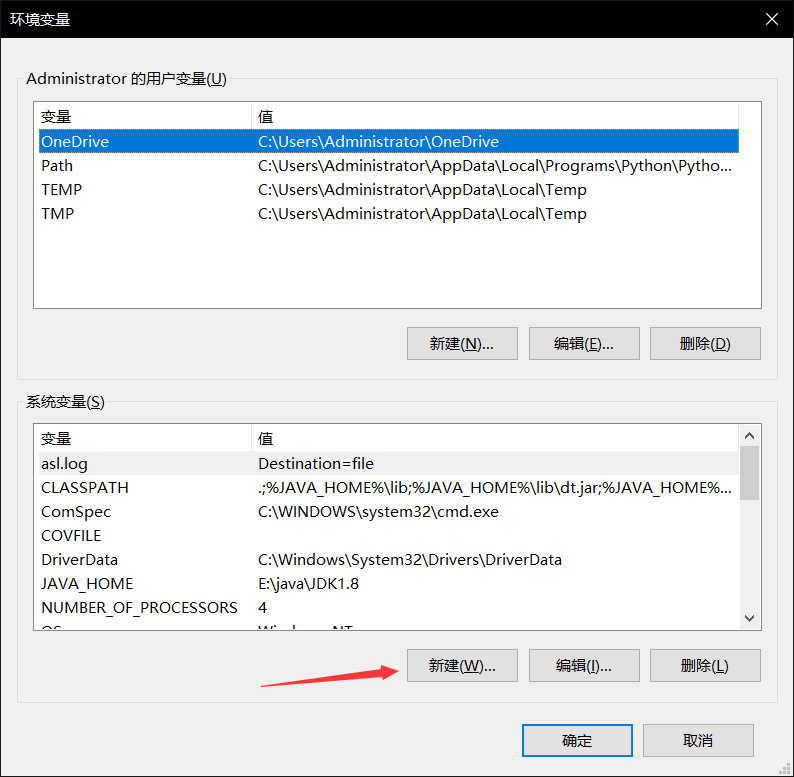
Task: Click the system list scroll up arrow
Action: [x=749, y=436]
